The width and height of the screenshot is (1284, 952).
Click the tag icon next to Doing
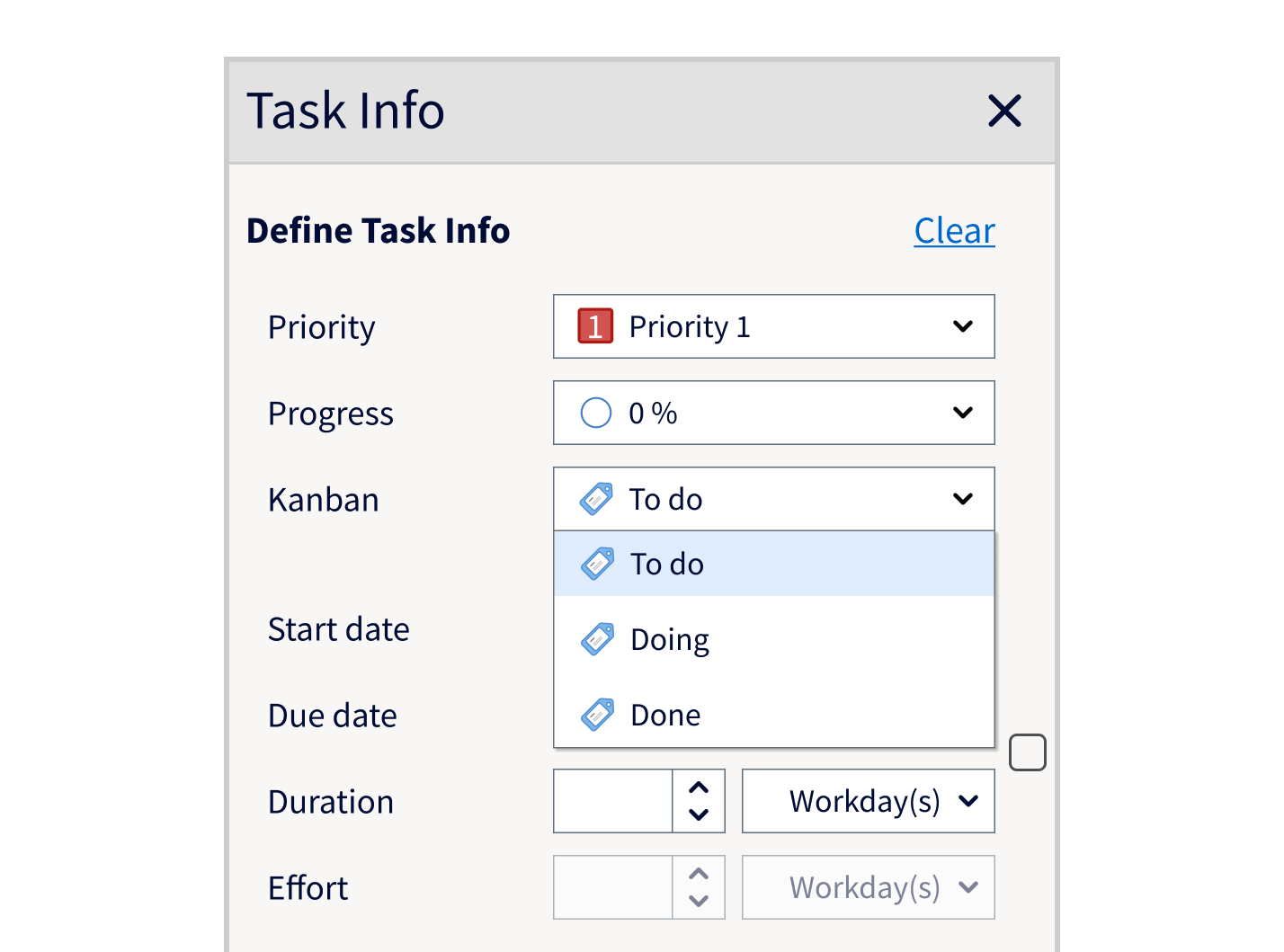[597, 638]
